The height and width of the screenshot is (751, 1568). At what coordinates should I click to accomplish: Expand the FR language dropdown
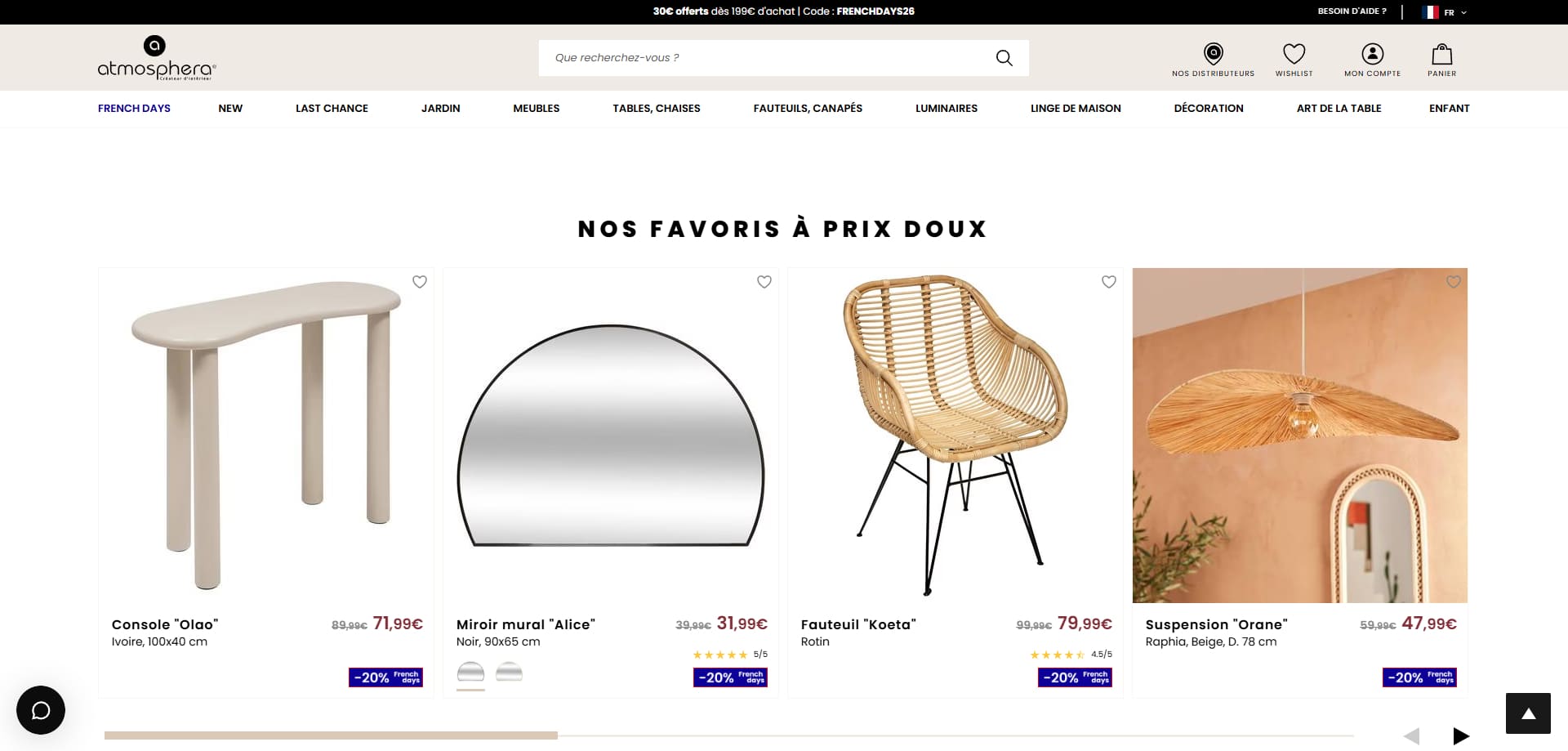pos(1445,12)
